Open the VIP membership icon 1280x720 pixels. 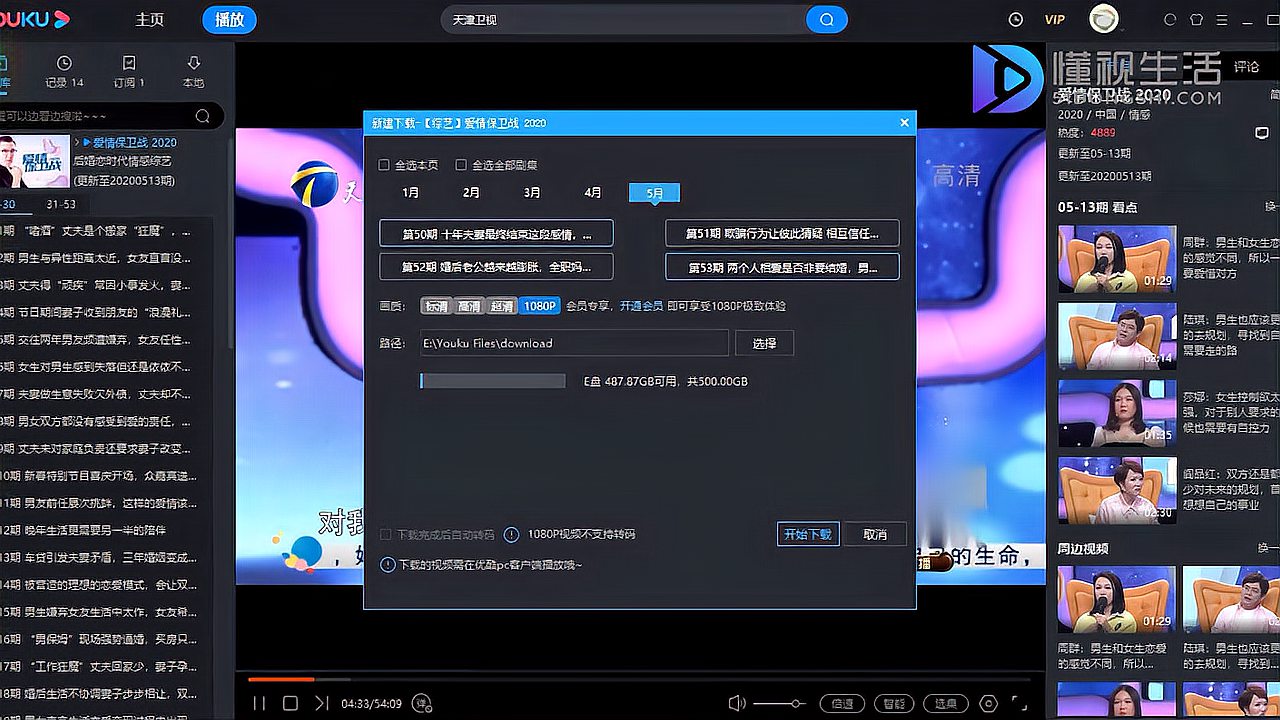pyautogui.click(x=1055, y=19)
